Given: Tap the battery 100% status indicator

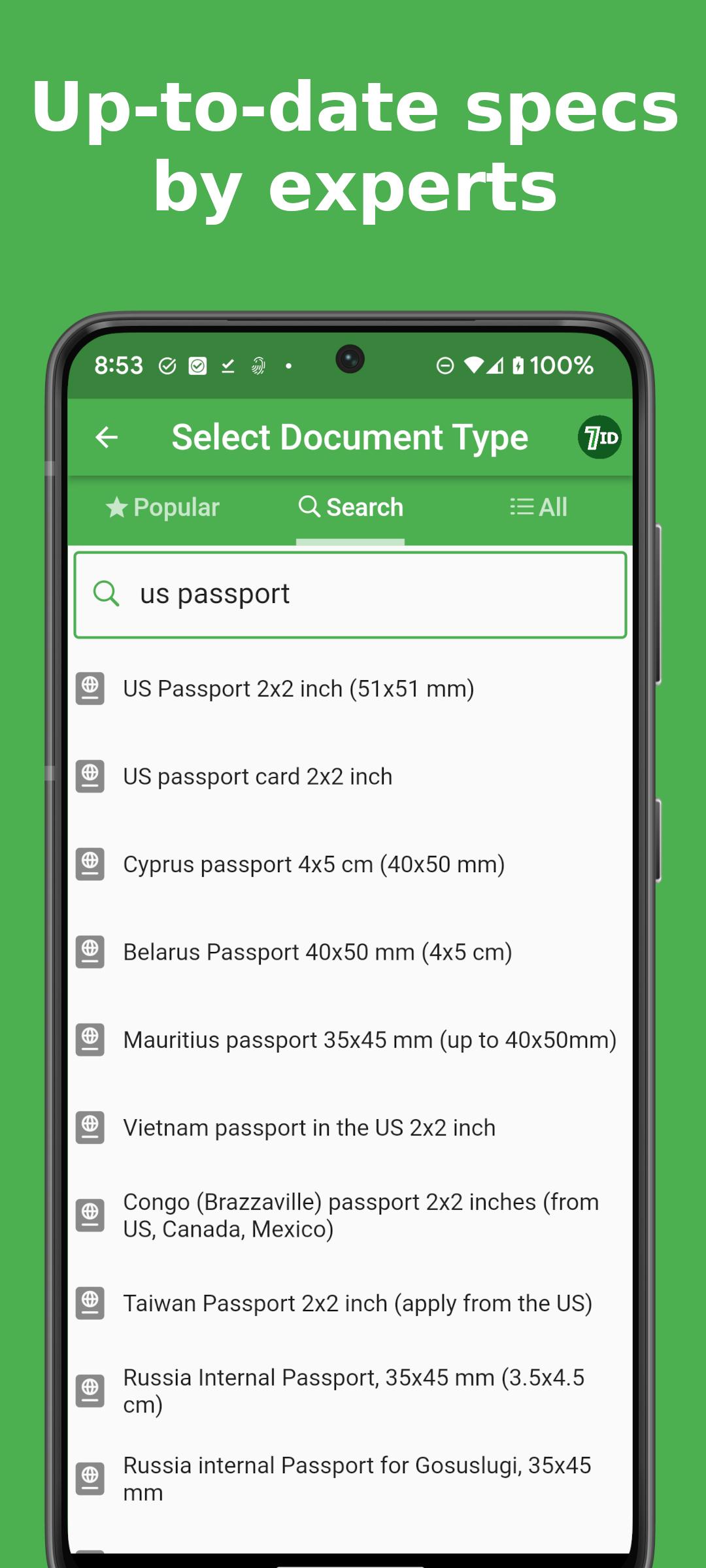Looking at the screenshot, I should click(553, 366).
